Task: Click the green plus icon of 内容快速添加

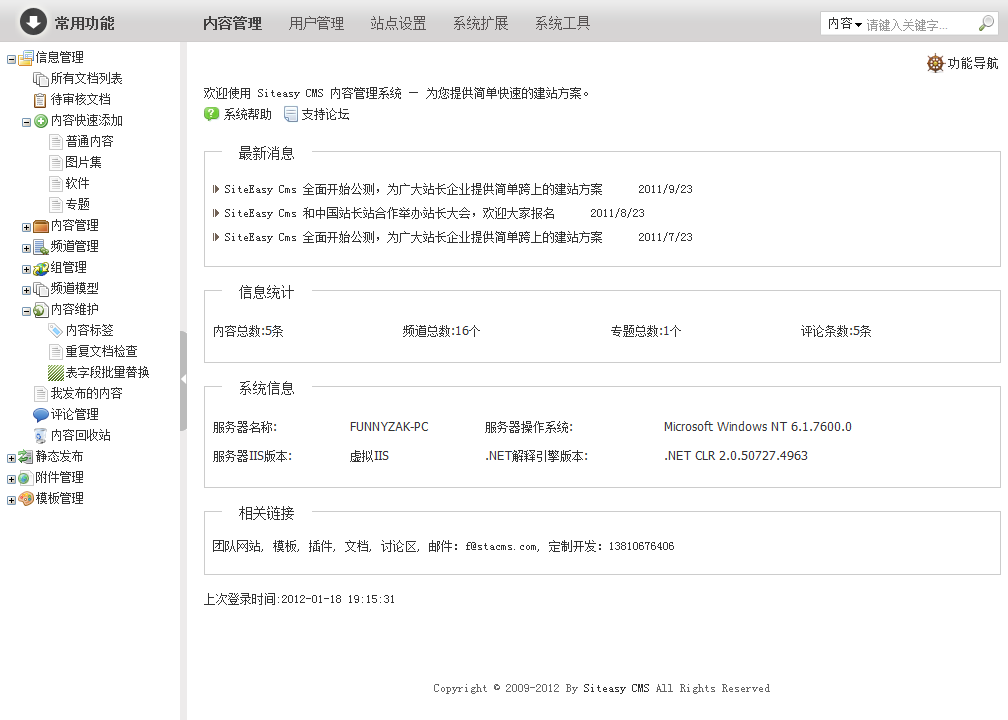Action: pos(40,121)
